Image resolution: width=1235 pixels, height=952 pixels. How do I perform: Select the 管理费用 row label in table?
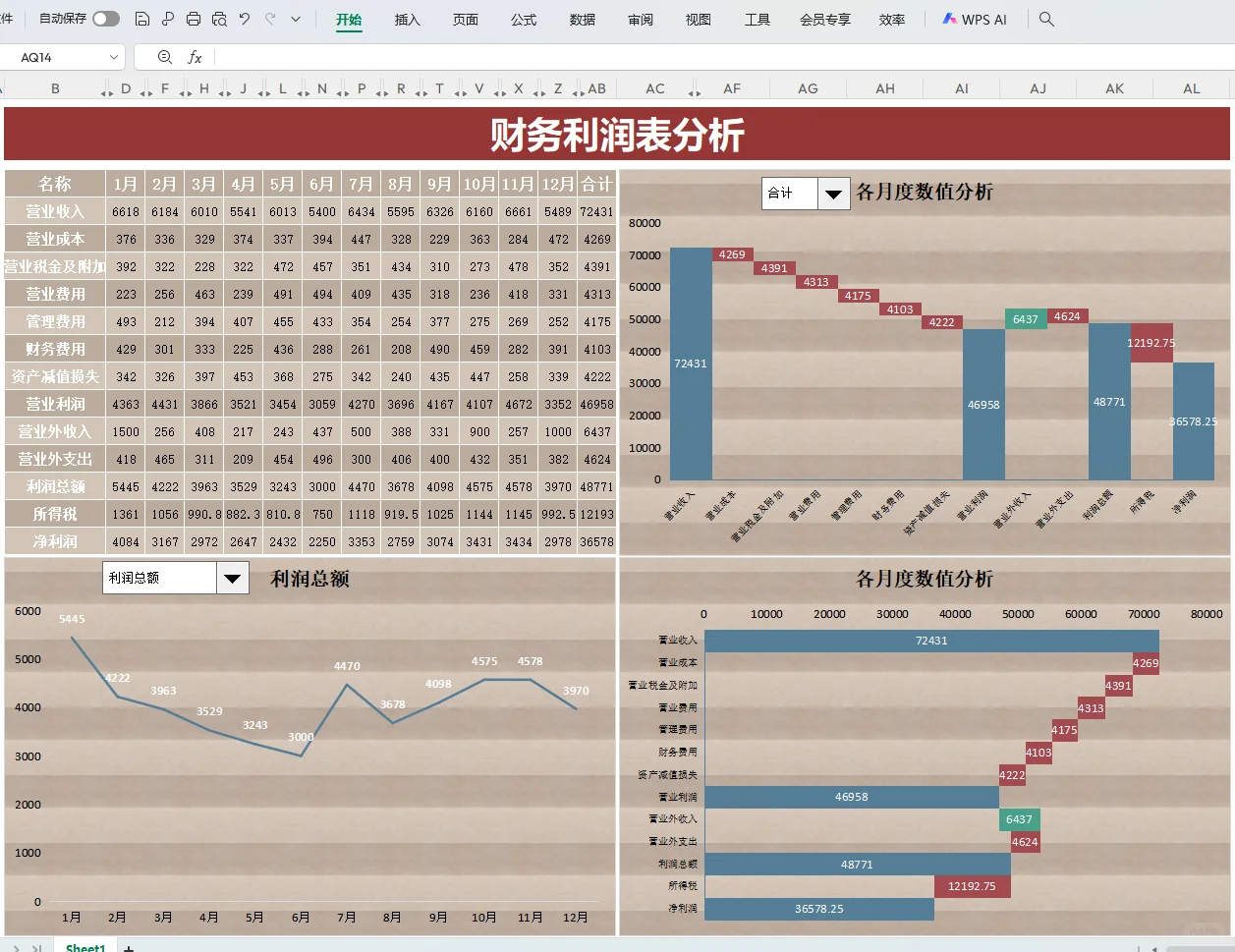[x=55, y=321]
